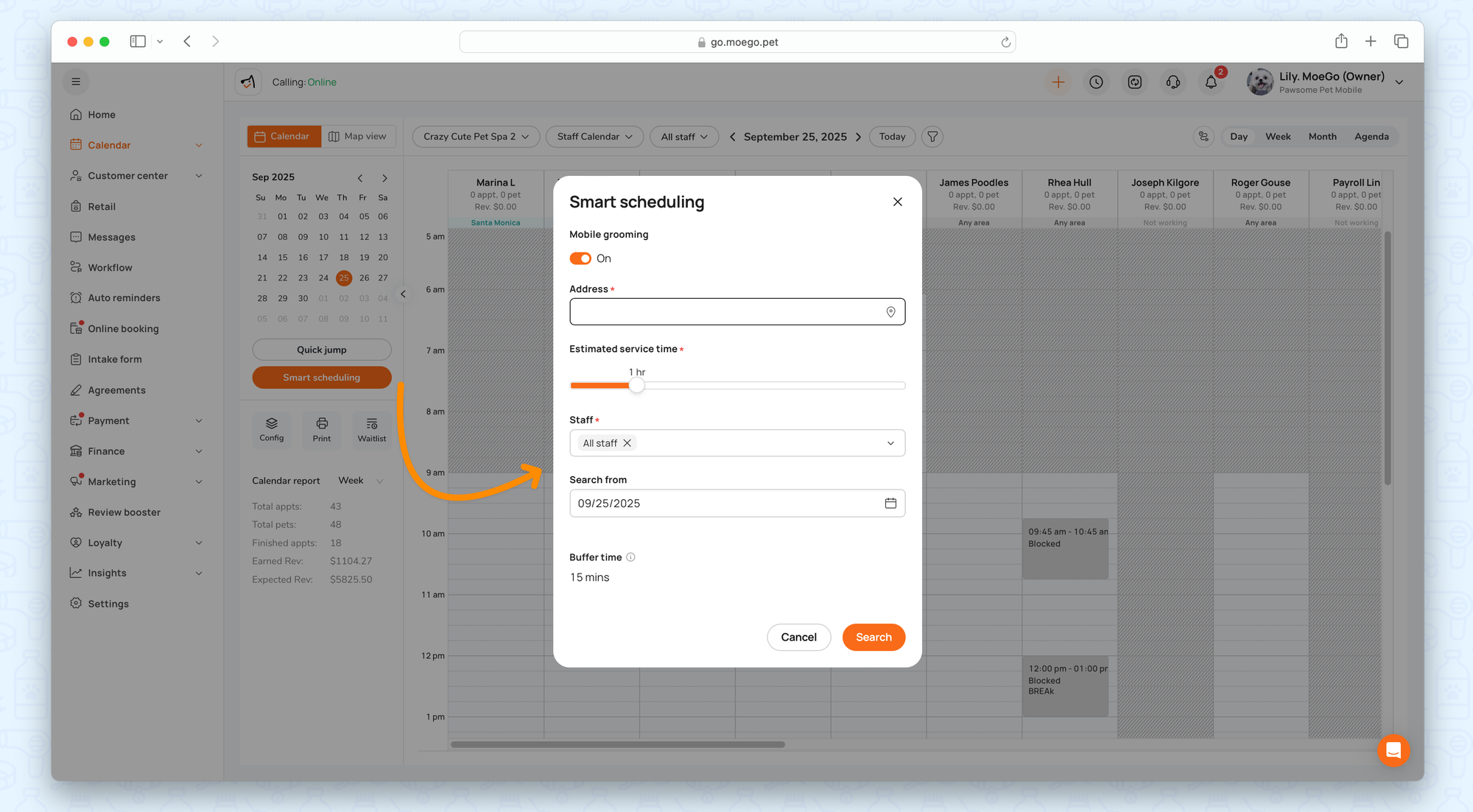Open the Waitlist icon
The height and width of the screenshot is (812, 1473).
(x=372, y=429)
